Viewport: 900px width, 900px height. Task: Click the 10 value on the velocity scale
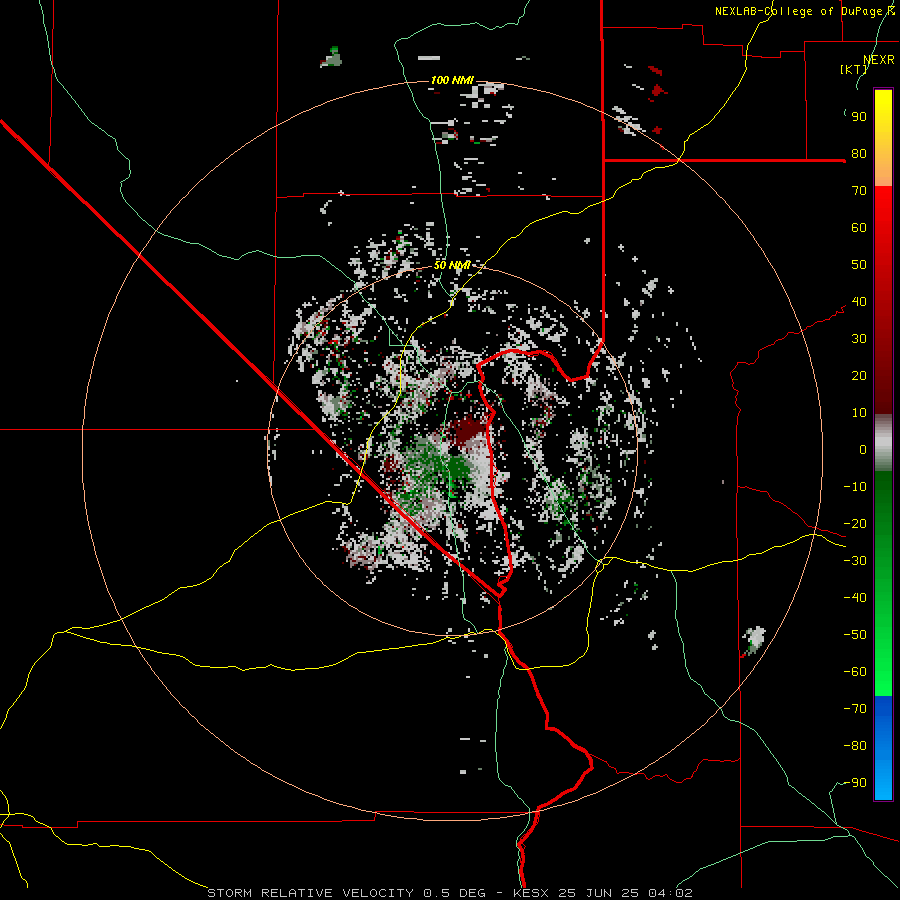point(859,413)
